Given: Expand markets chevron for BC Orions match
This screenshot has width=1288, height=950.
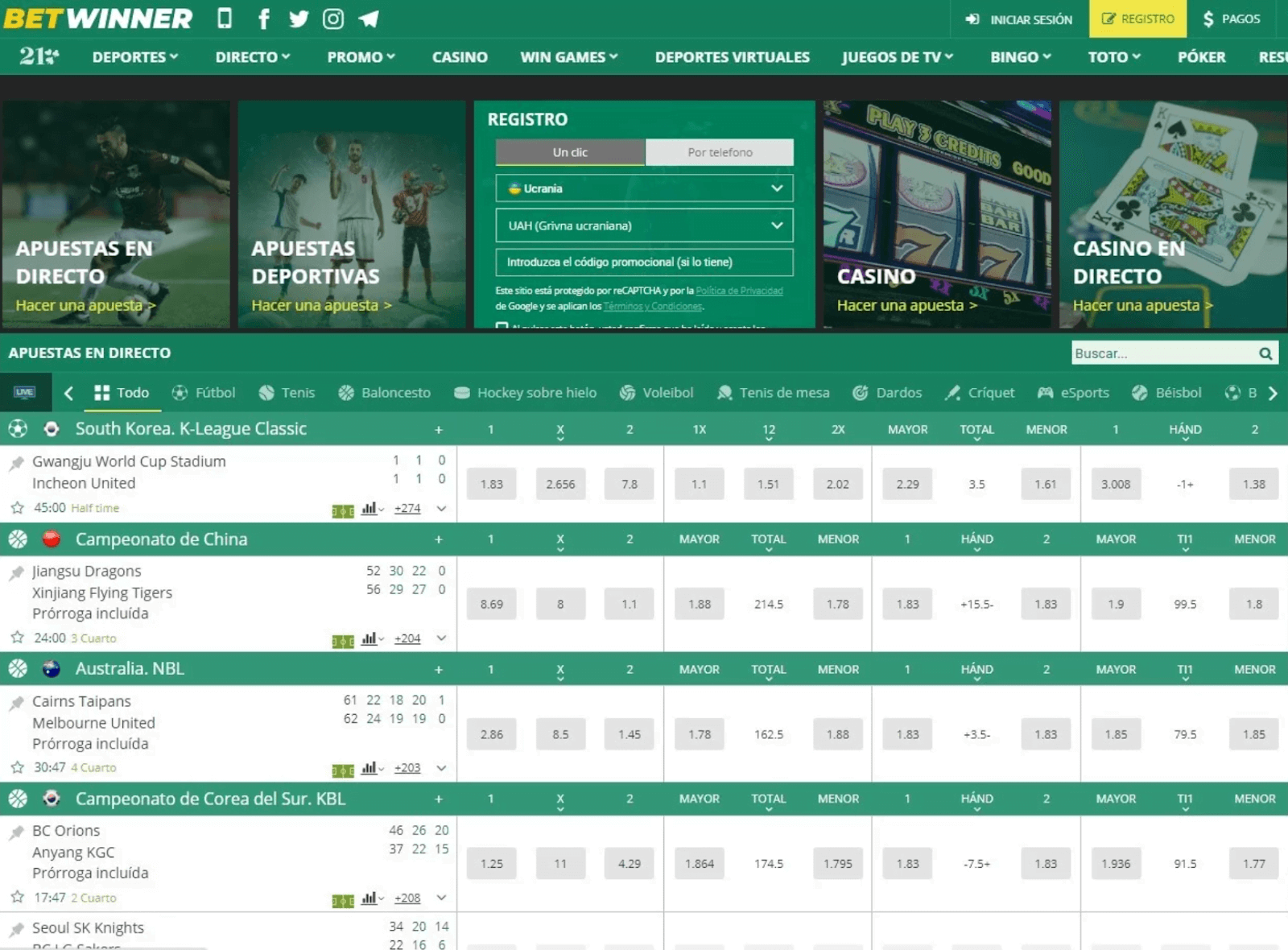Looking at the screenshot, I should coord(441,898).
